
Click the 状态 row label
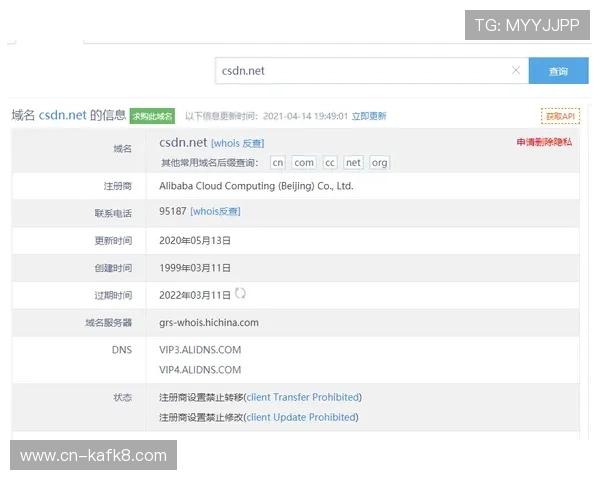click(x=122, y=397)
